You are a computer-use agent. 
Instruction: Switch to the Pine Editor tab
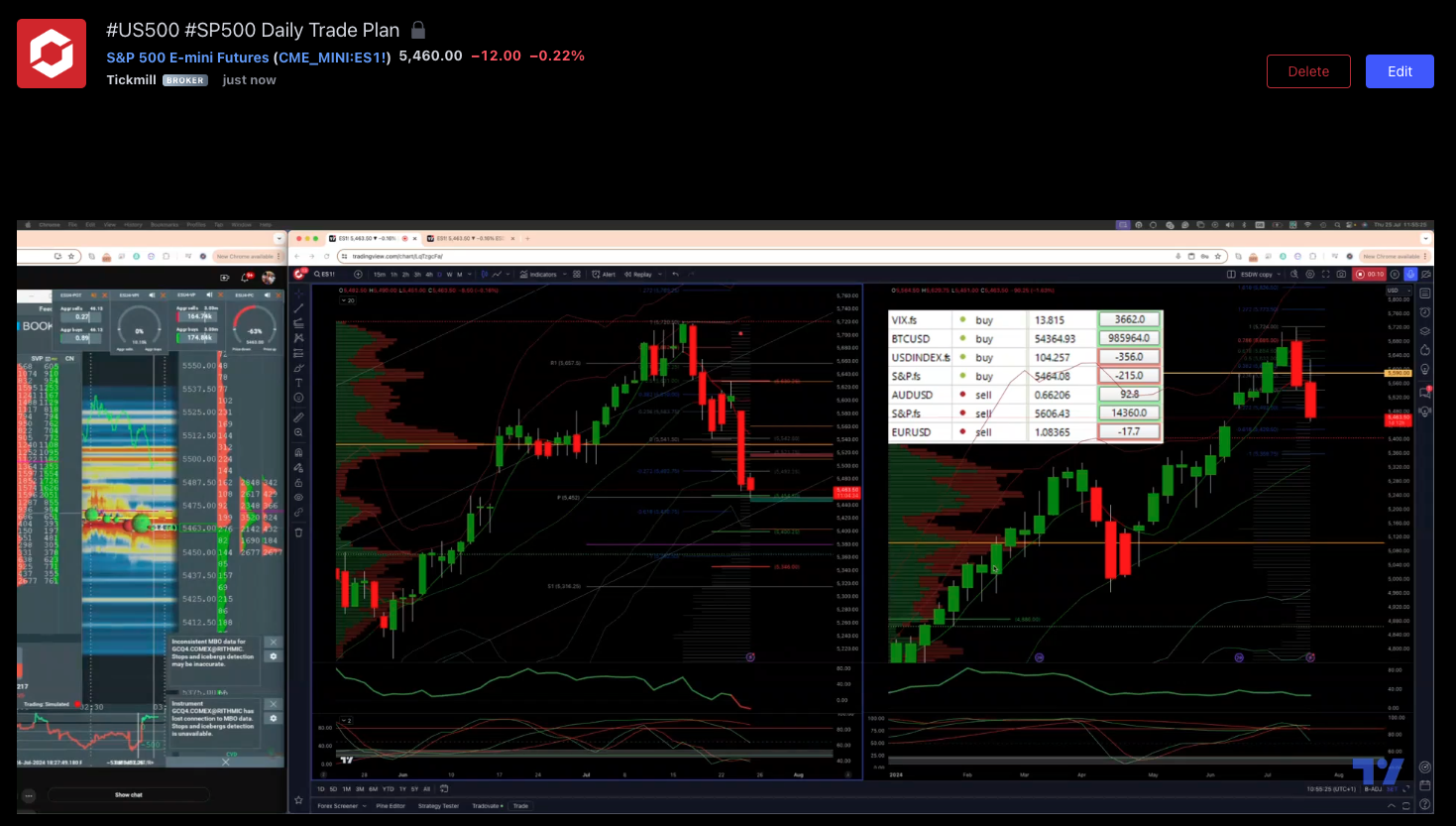[391, 806]
